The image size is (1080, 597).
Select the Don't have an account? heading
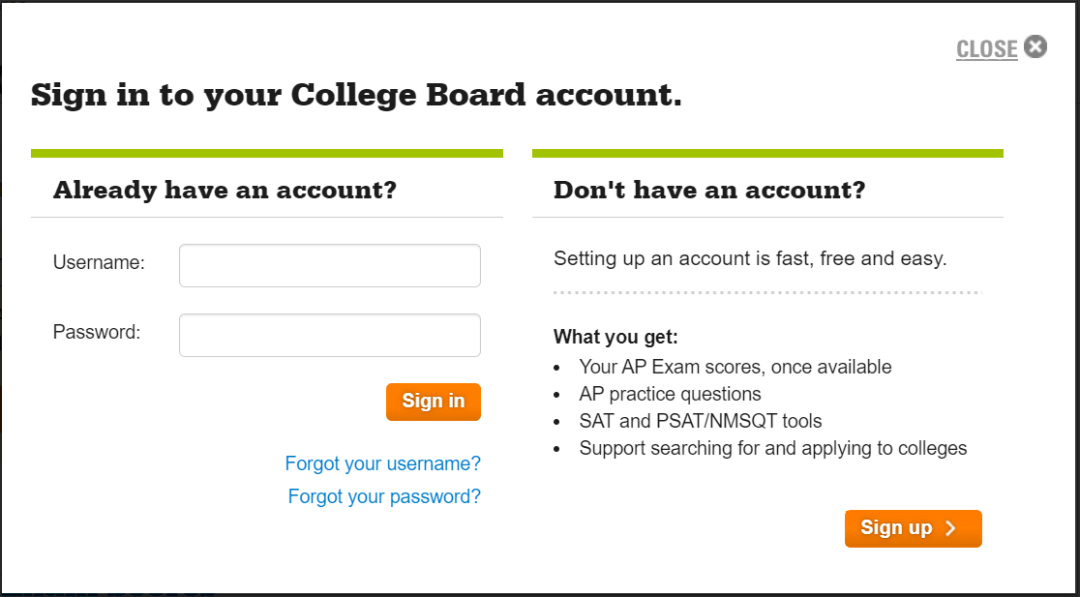tap(709, 190)
